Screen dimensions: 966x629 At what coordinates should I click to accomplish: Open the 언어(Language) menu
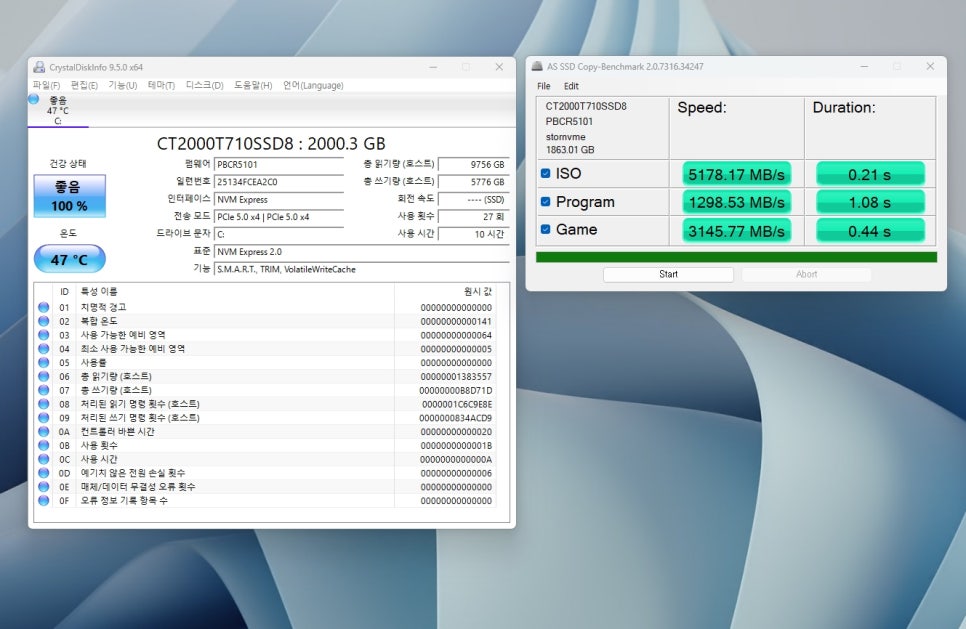click(313, 85)
